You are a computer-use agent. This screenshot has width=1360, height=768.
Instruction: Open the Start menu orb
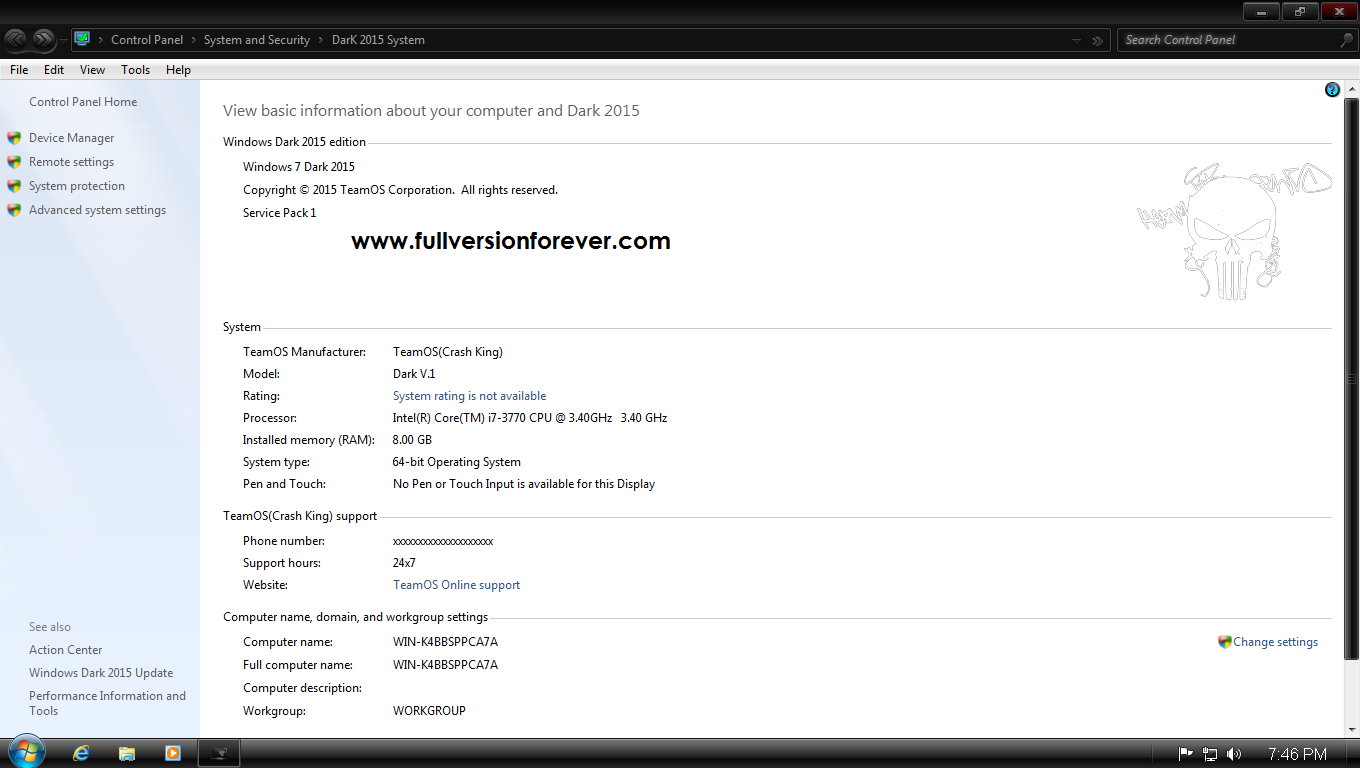point(25,753)
